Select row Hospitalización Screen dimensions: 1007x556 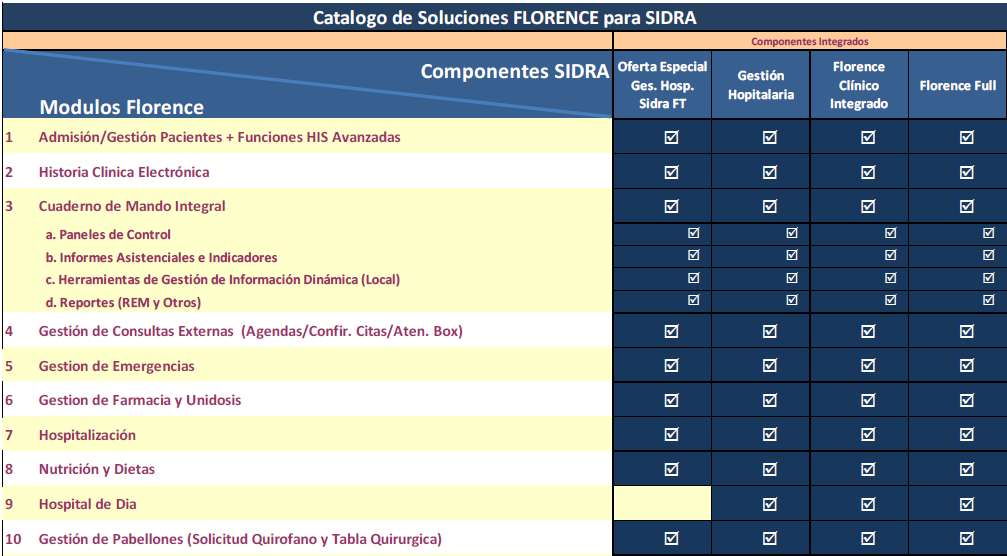(x=307, y=435)
